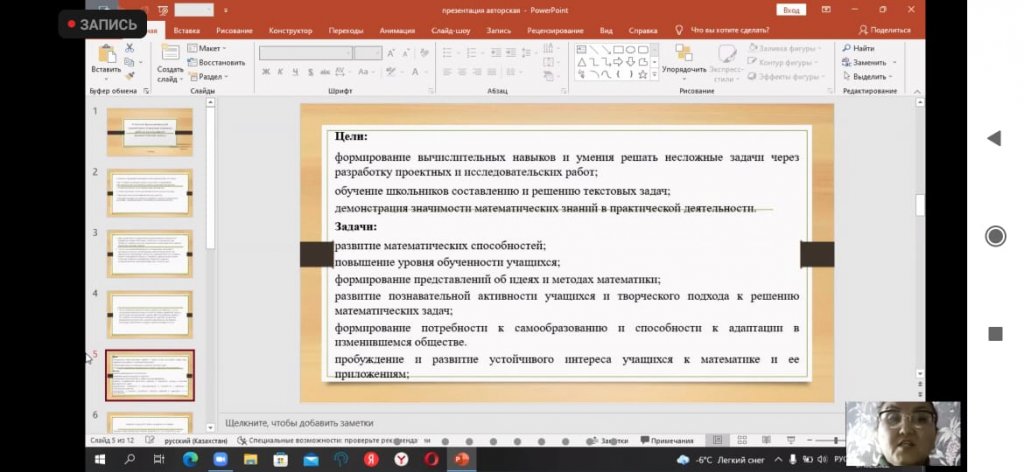Open the font name combo box
The image size is (1024, 472).
(x=306, y=53)
